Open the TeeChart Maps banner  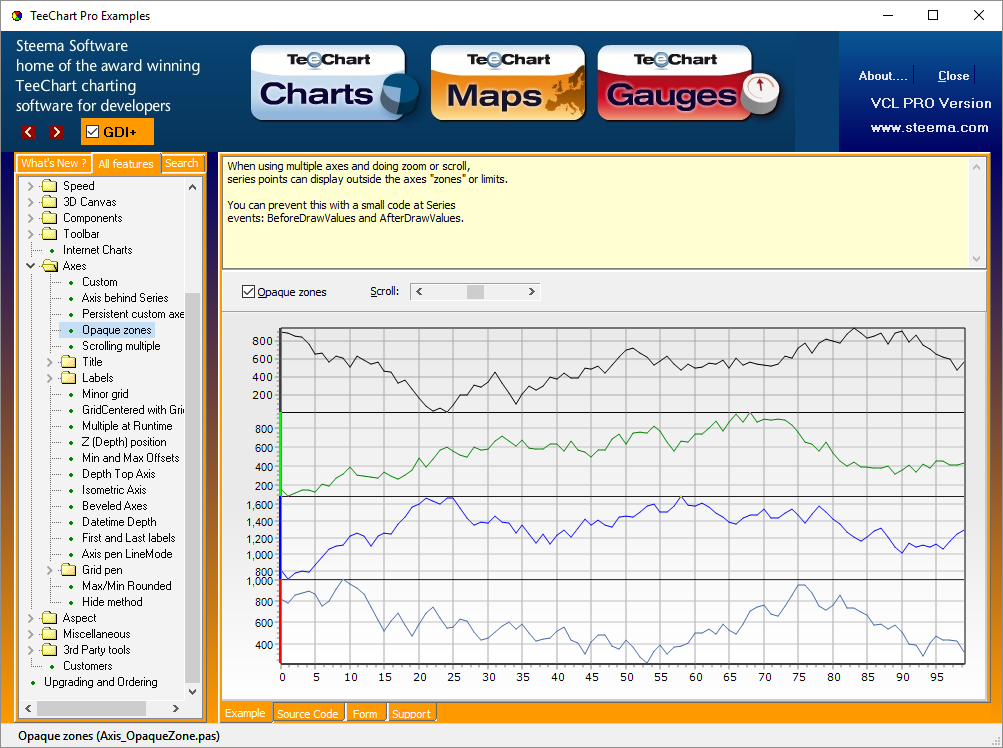[508, 83]
